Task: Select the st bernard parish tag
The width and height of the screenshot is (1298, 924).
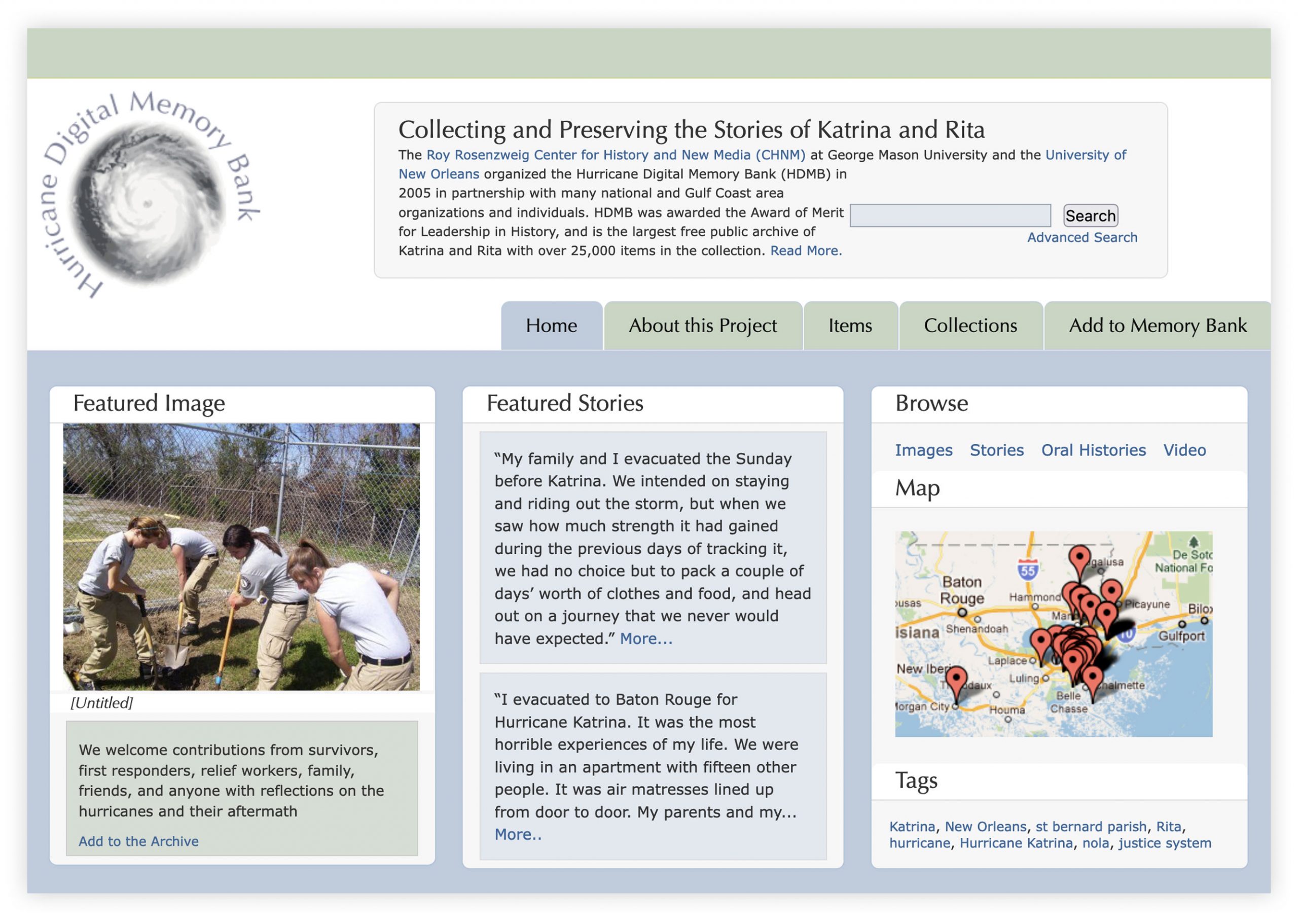Action: point(1091,826)
